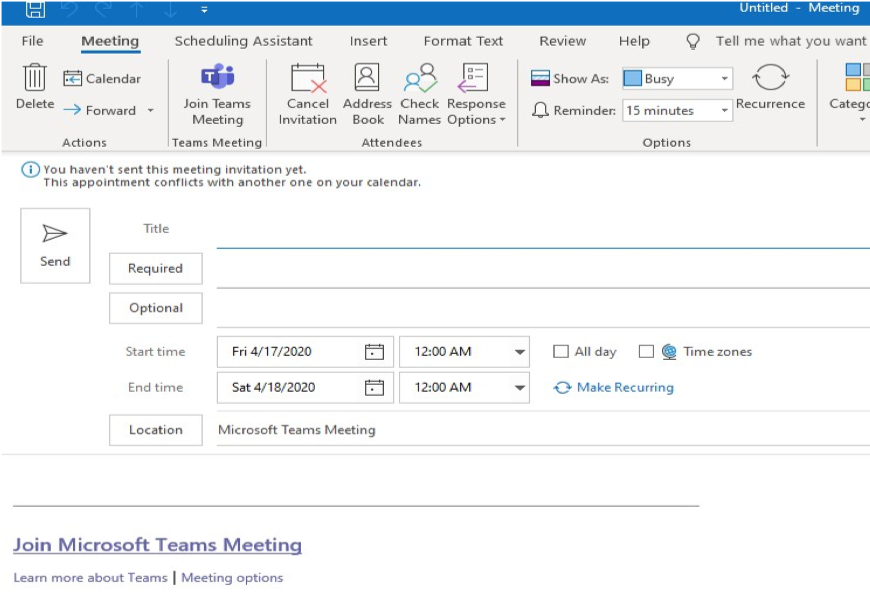Open the Help tab
This screenshot has height=593, width=870.
click(634, 41)
